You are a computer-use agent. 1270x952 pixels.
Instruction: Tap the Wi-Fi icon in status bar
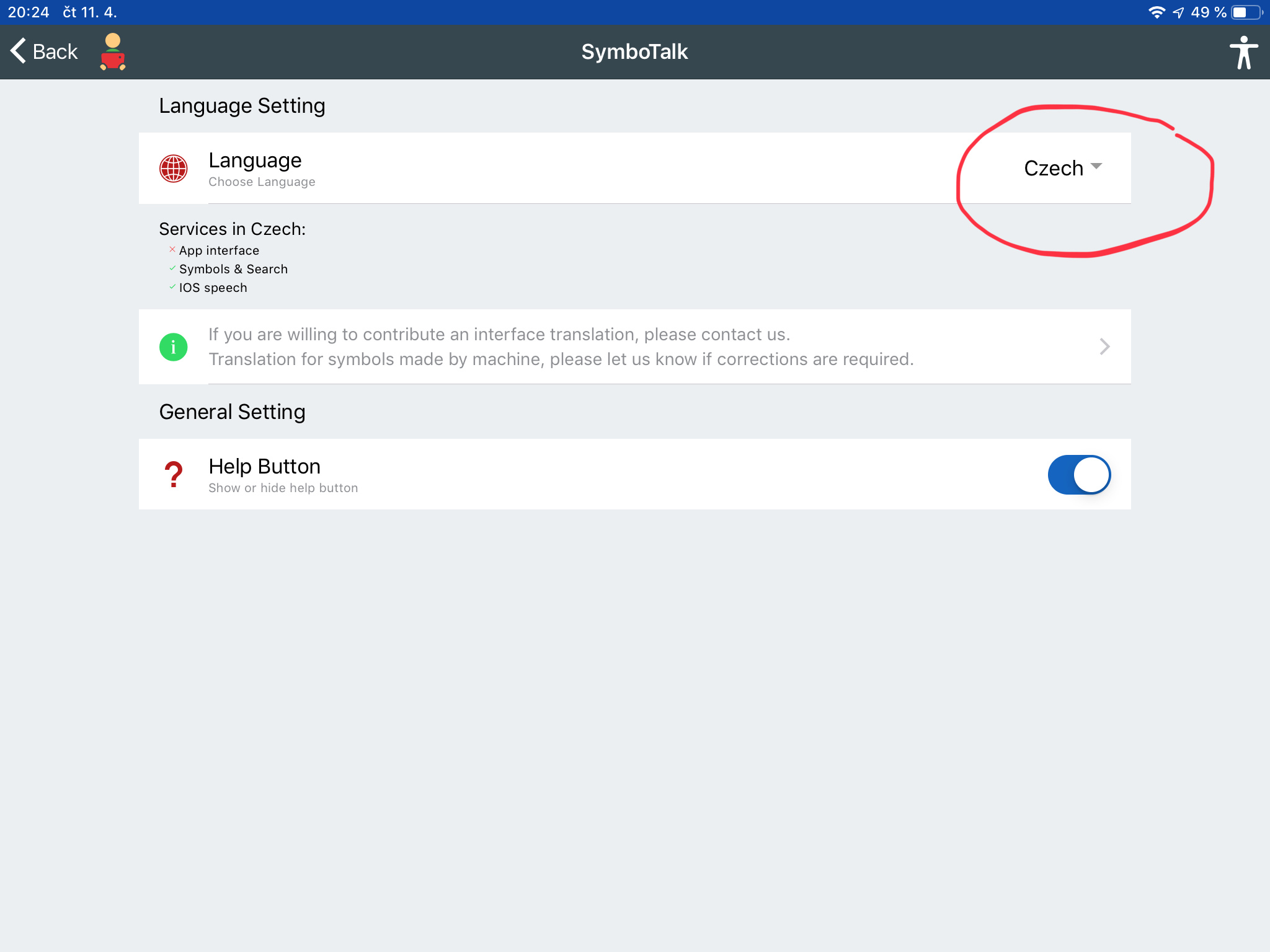pos(1157,12)
